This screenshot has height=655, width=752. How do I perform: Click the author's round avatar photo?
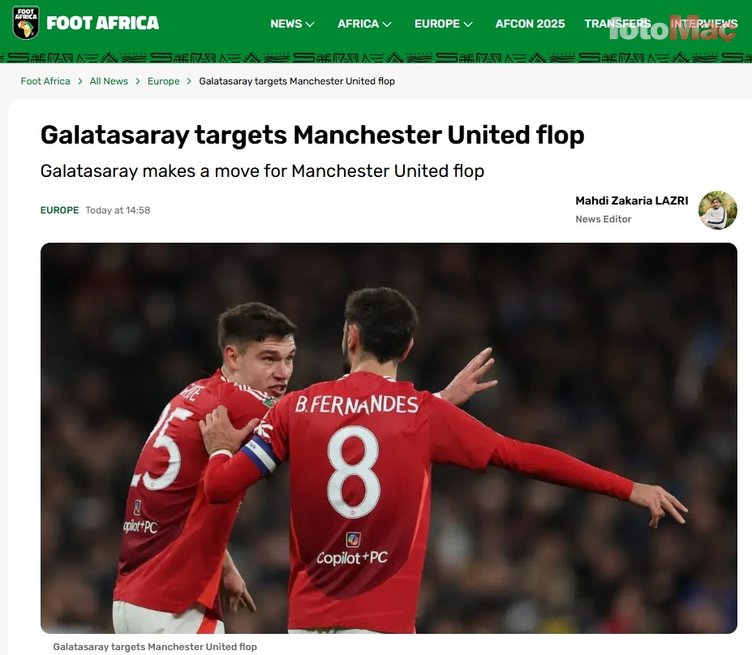point(717,210)
